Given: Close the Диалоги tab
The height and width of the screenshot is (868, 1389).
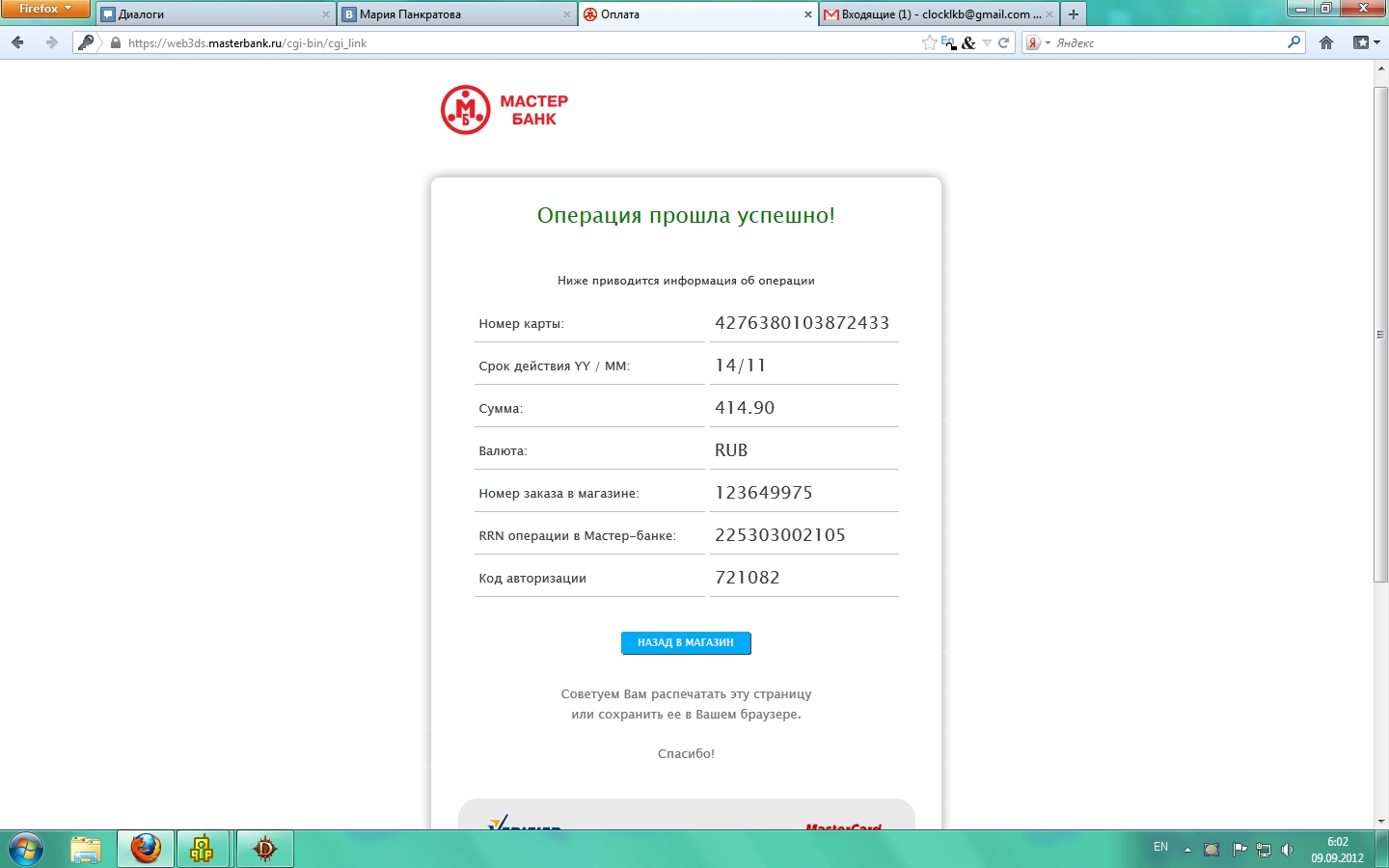Looking at the screenshot, I should pos(326,14).
